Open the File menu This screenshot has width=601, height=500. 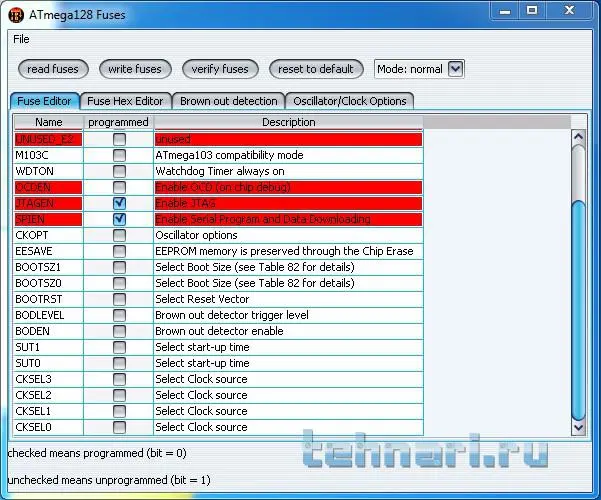(x=21, y=39)
